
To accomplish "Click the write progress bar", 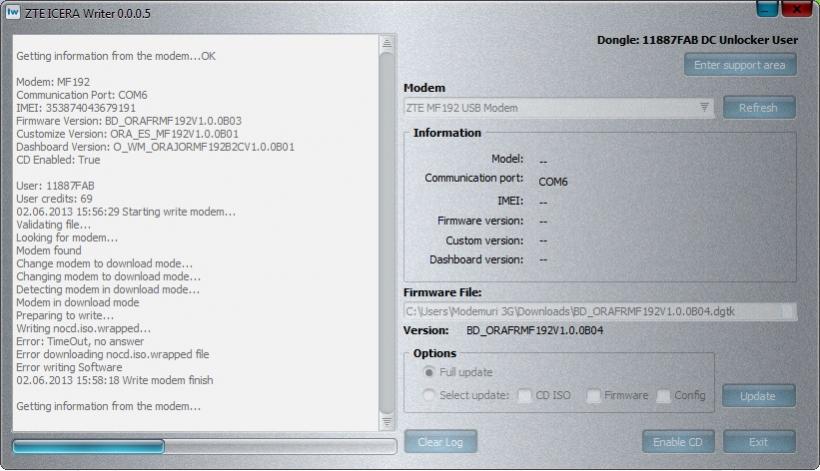I will click(x=204, y=446).
